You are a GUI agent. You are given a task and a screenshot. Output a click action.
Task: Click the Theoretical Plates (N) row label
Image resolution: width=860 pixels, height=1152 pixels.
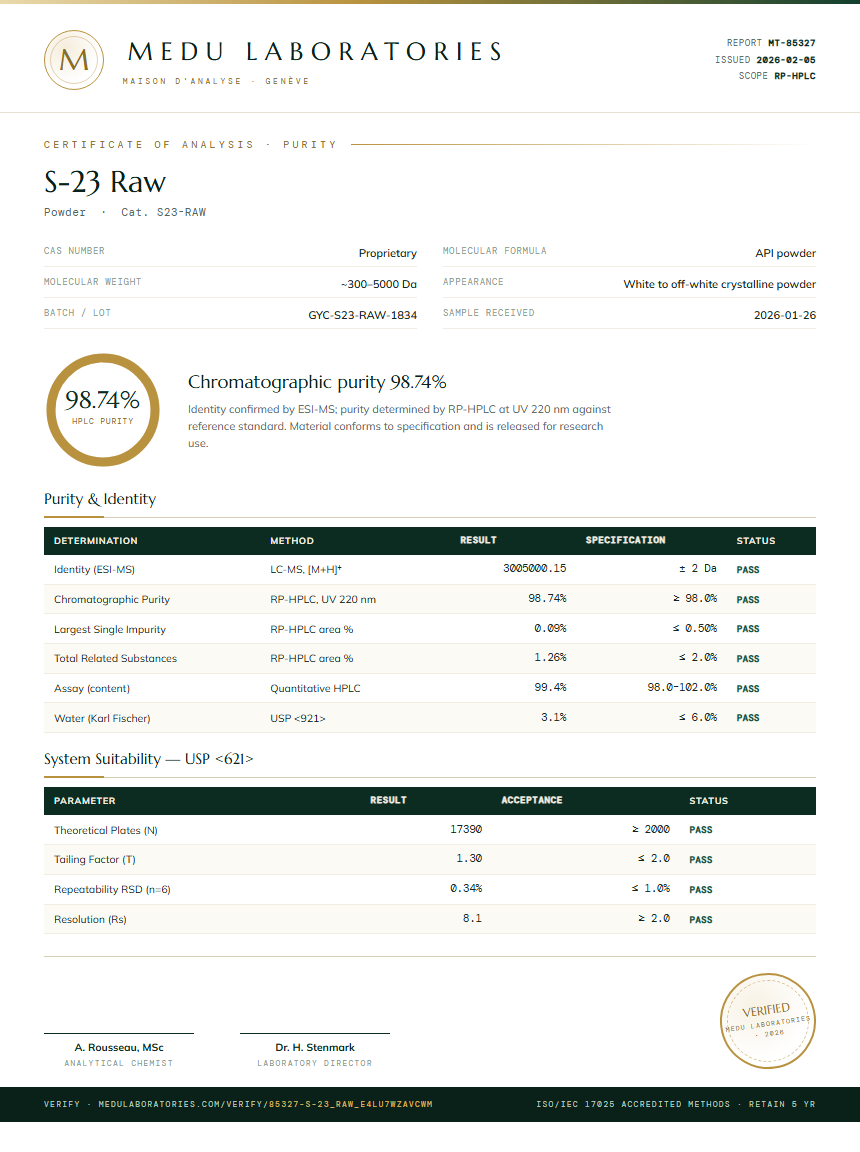(106, 830)
